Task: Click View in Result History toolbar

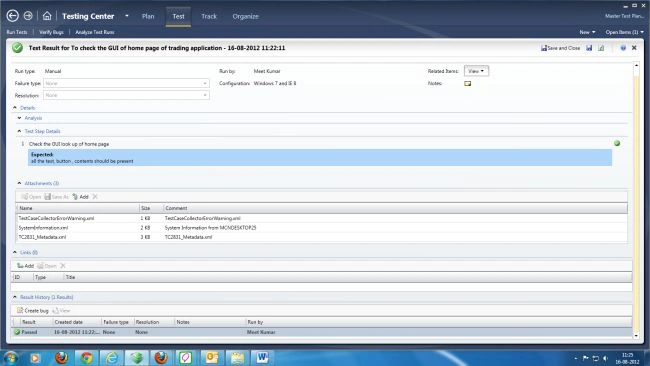Action: click(x=61, y=310)
